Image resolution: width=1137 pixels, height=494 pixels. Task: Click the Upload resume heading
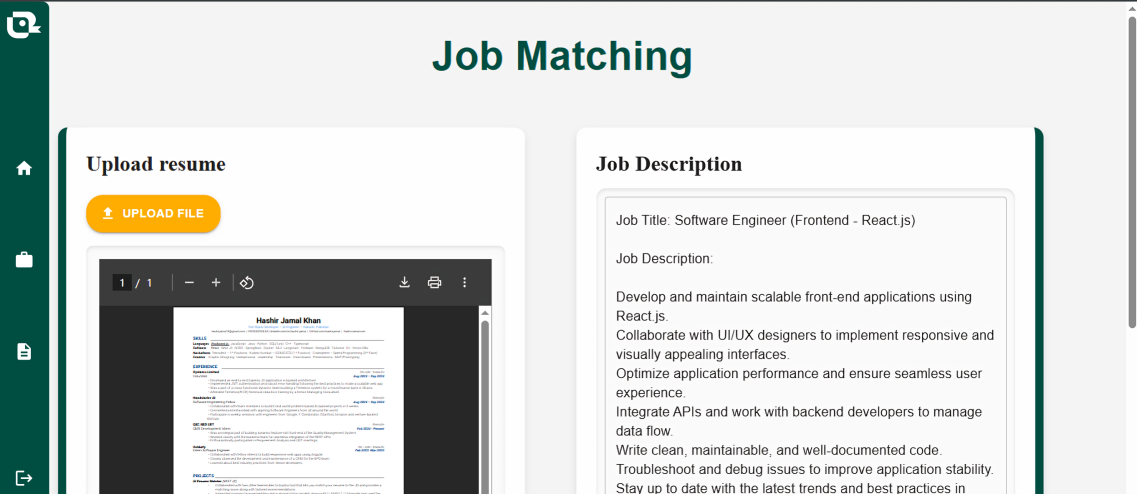156,164
